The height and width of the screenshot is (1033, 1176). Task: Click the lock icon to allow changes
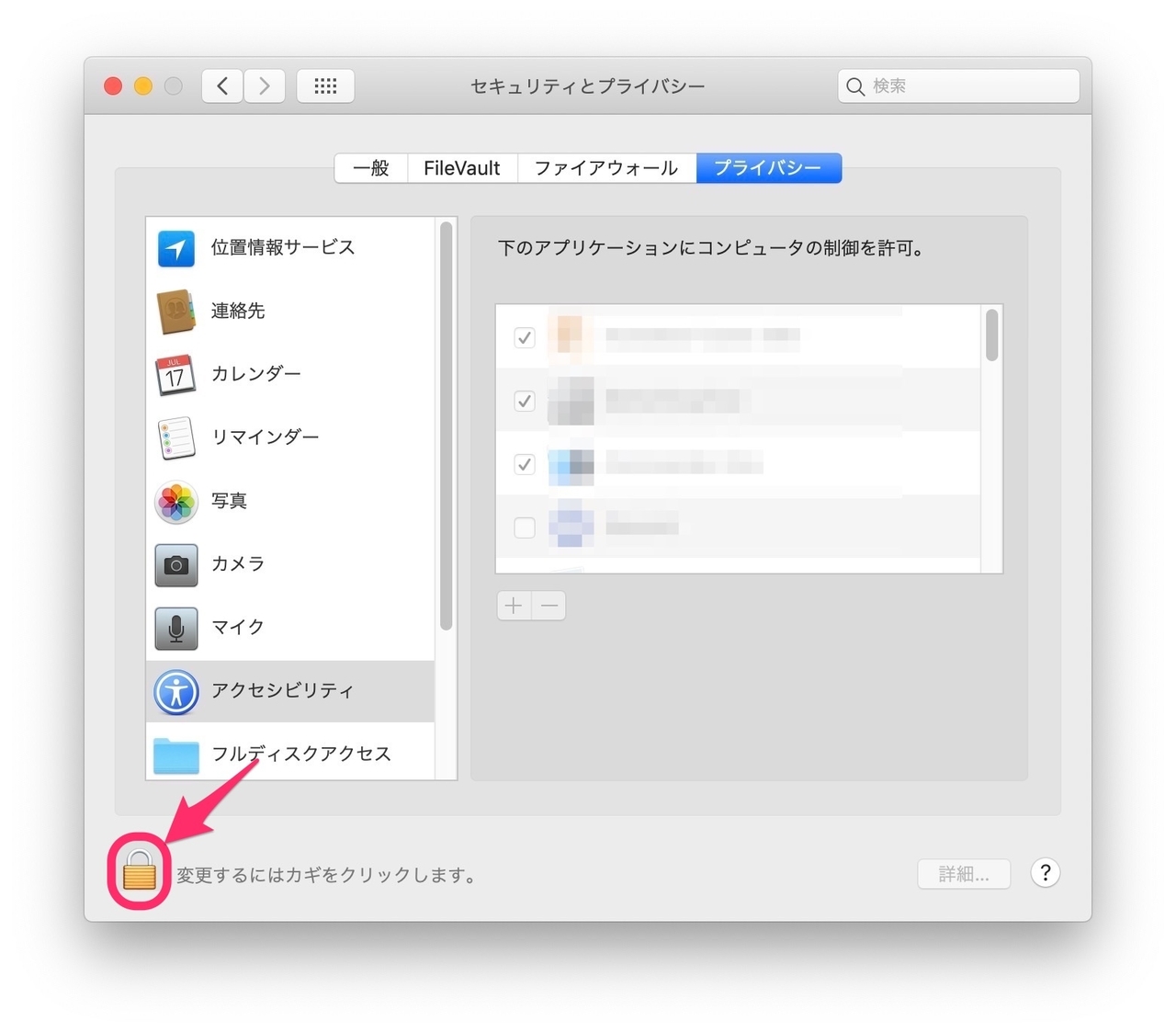click(x=140, y=872)
